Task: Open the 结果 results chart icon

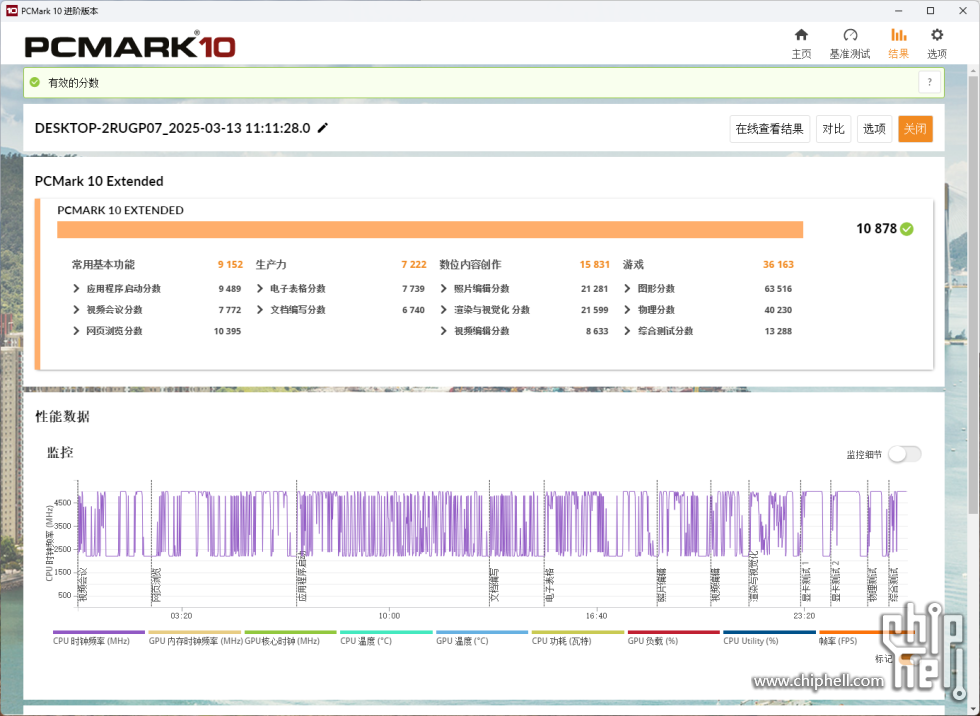Action: tap(898, 35)
